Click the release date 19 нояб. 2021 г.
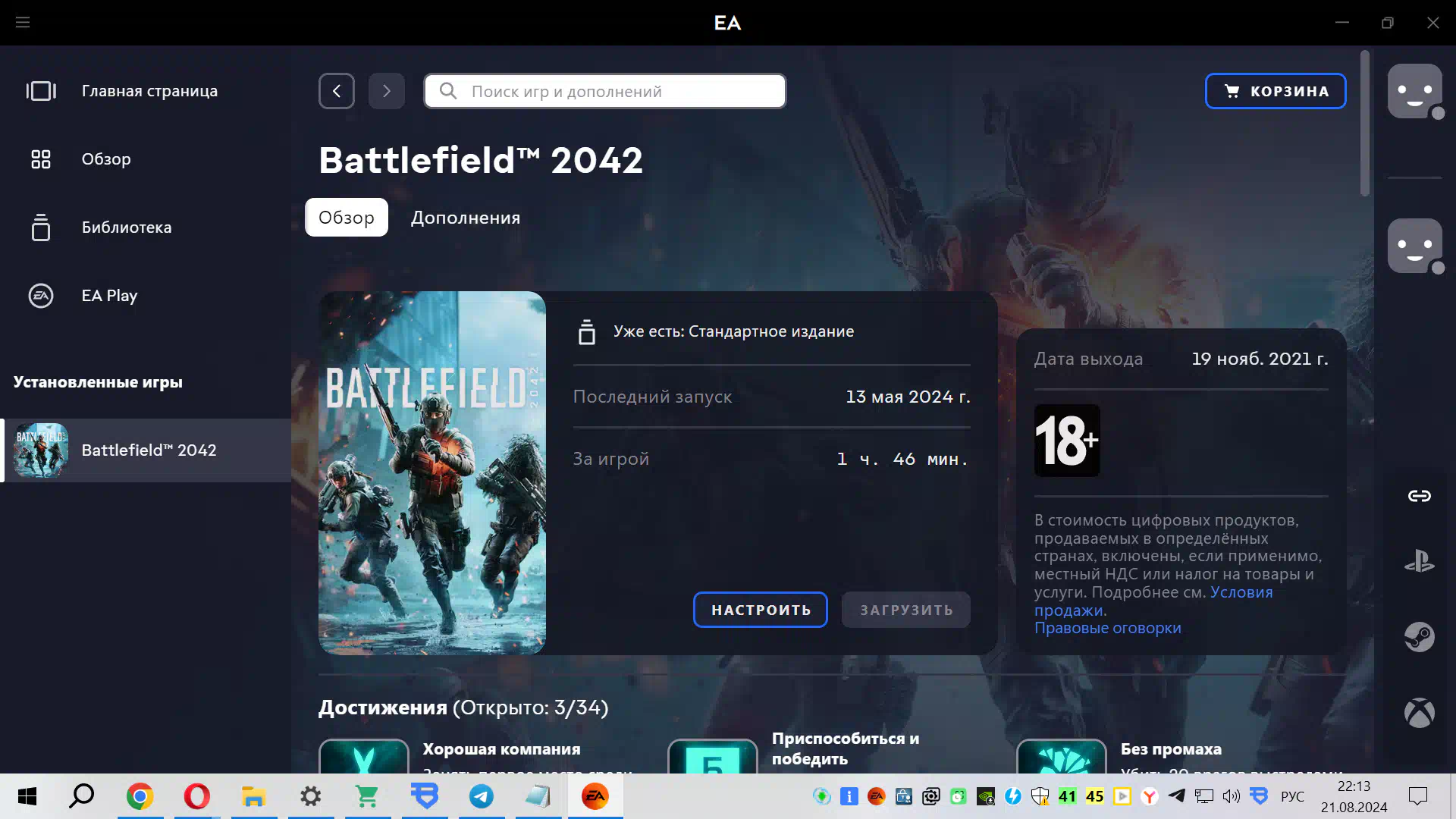 click(1260, 359)
